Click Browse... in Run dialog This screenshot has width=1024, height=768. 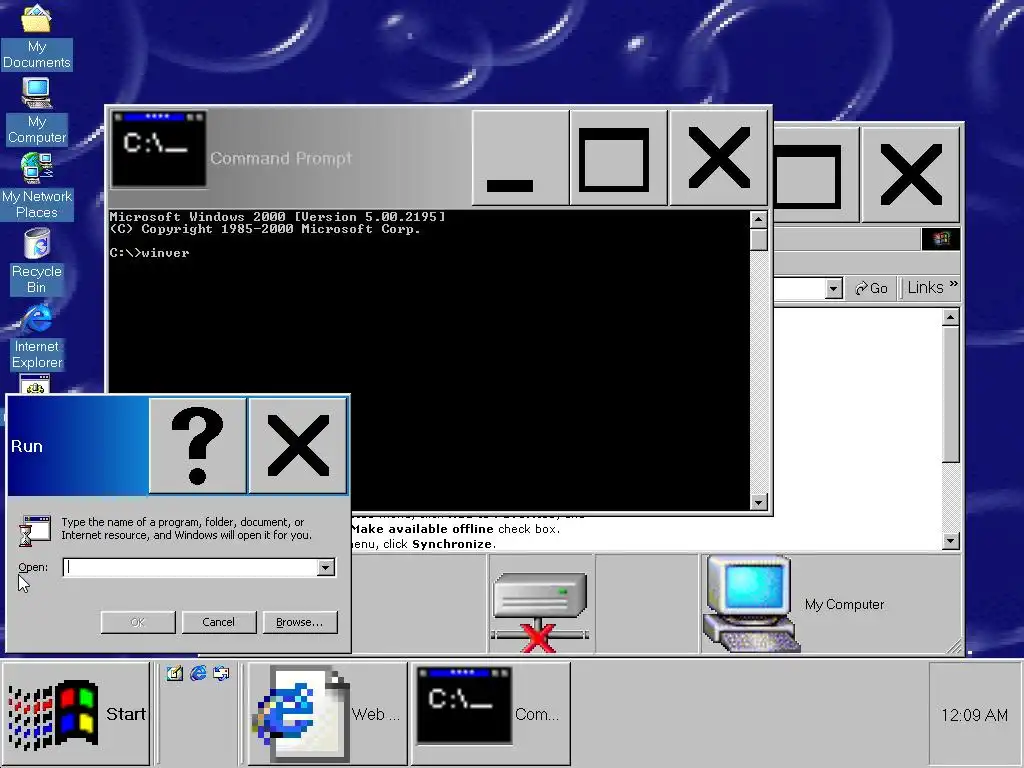click(x=300, y=622)
